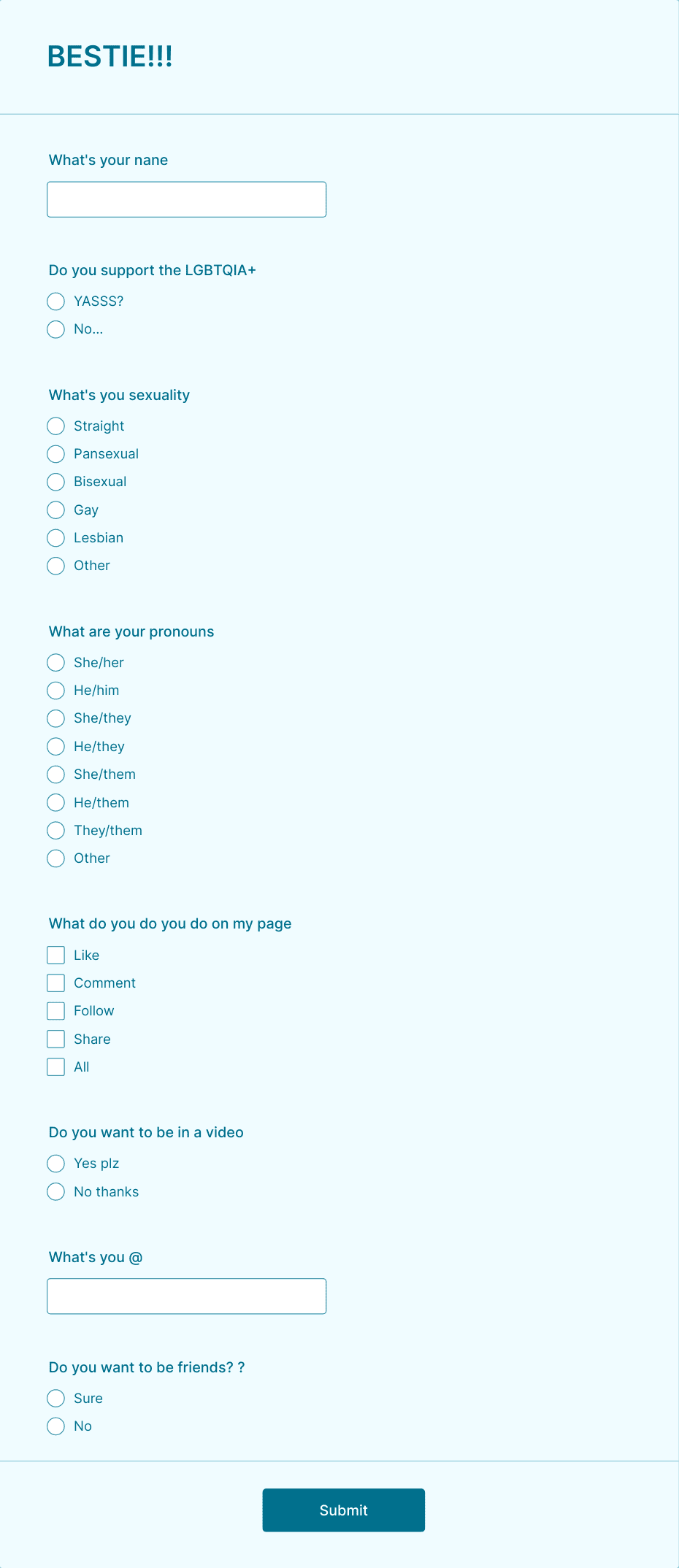Check the "Follow" box
The width and height of the screenshot is (679, 1568).
click(x=55, y=1011)
